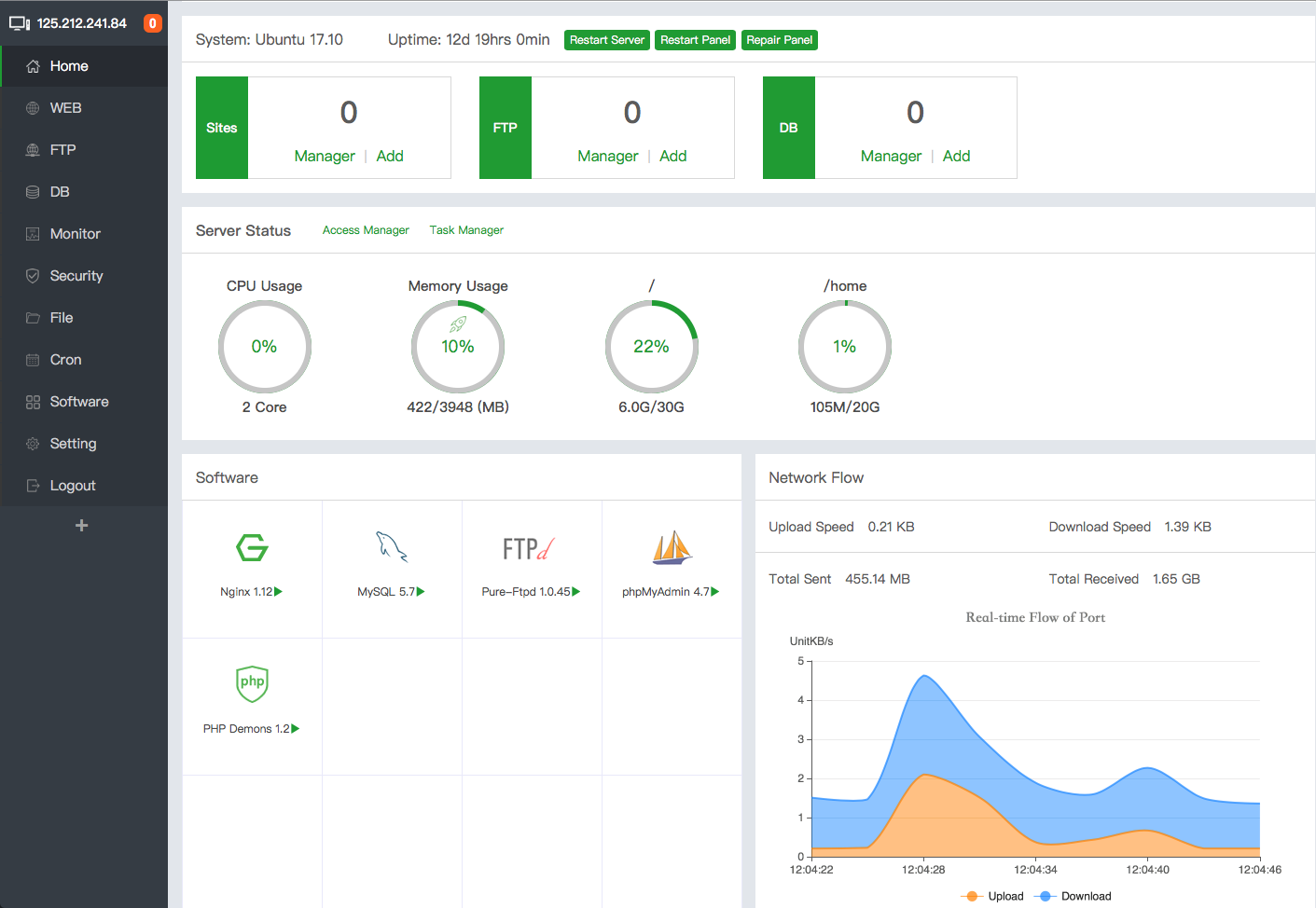Viewport: 1316px width, 908px height.
Task: Click the green FTP label block
Action: click(506, 128)
